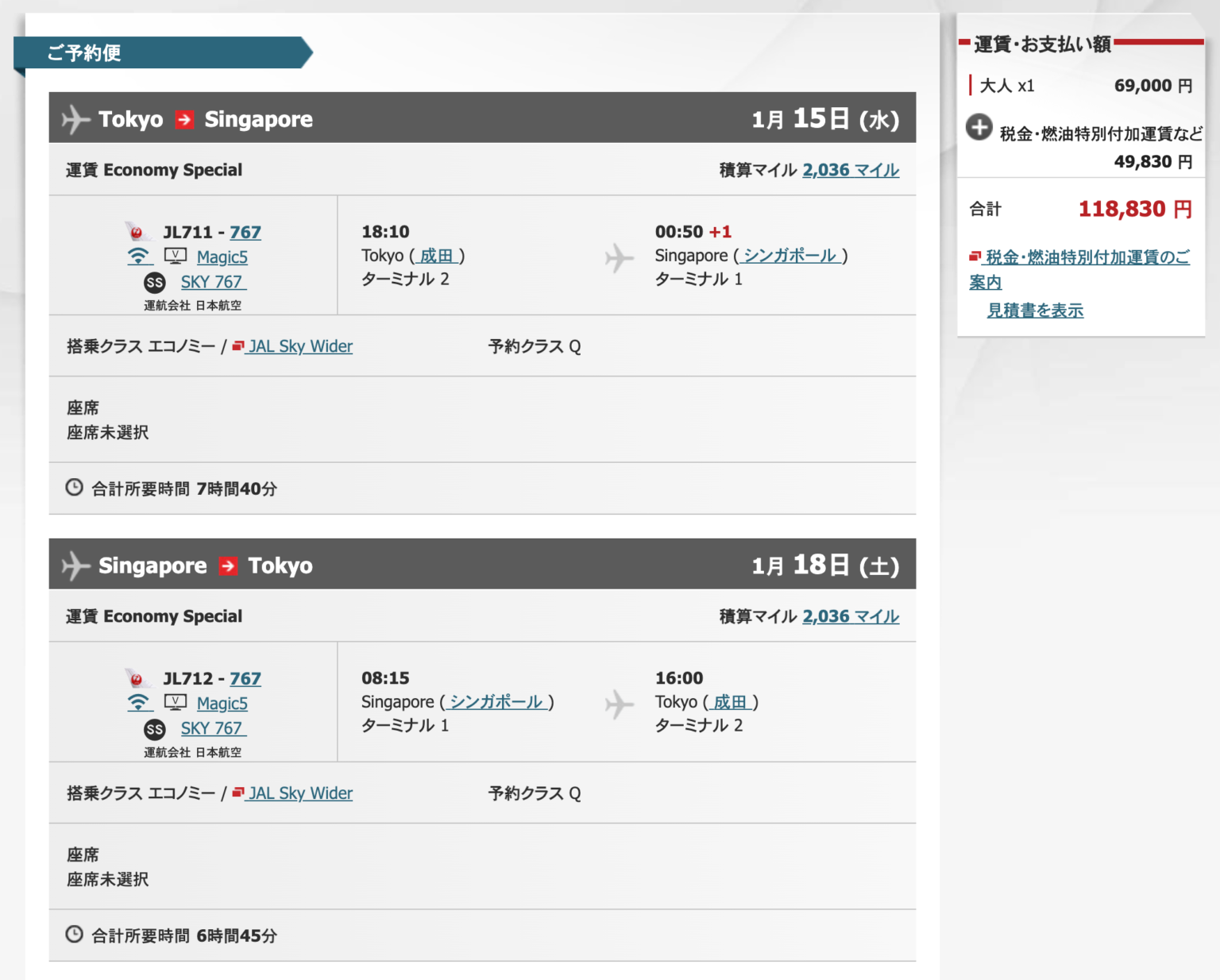Image resolution: width=1220 pixels, height=980 pixels.
Task: Expand taxes and fuel surcharge breakdown plus icon
Action: pyautogui.click(x=979, y=127)
